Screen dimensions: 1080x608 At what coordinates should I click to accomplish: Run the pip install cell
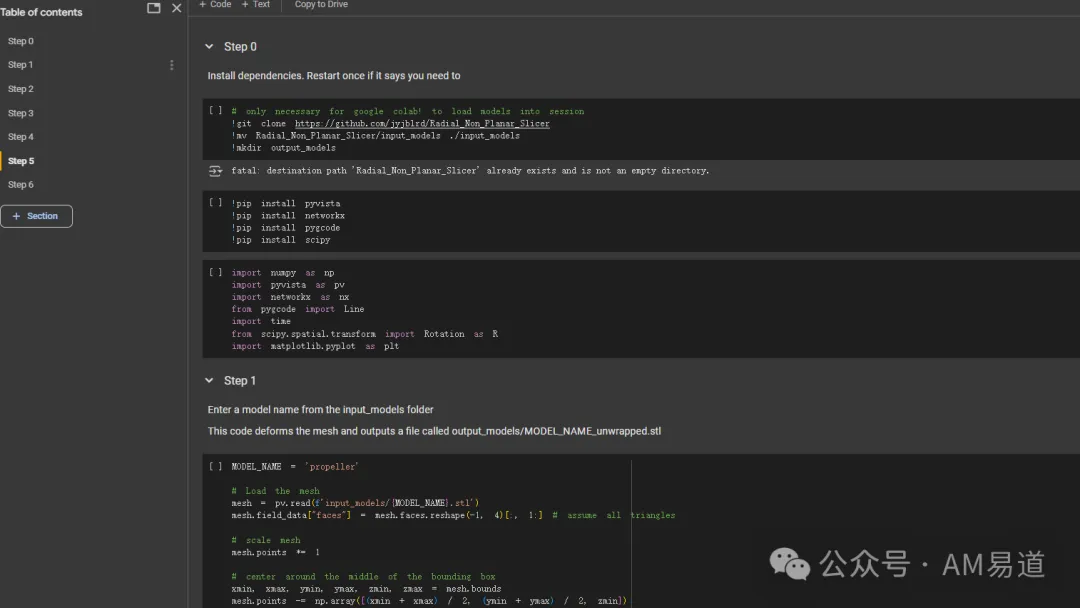tap(216, 202)
